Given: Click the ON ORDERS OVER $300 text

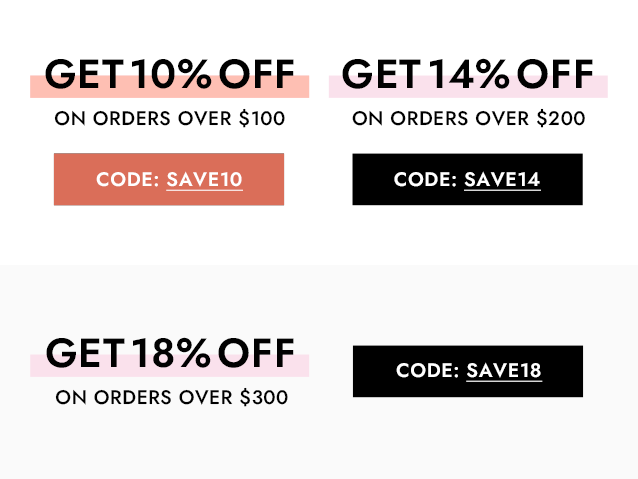Looking at the screenshot, I should [172, 397].
